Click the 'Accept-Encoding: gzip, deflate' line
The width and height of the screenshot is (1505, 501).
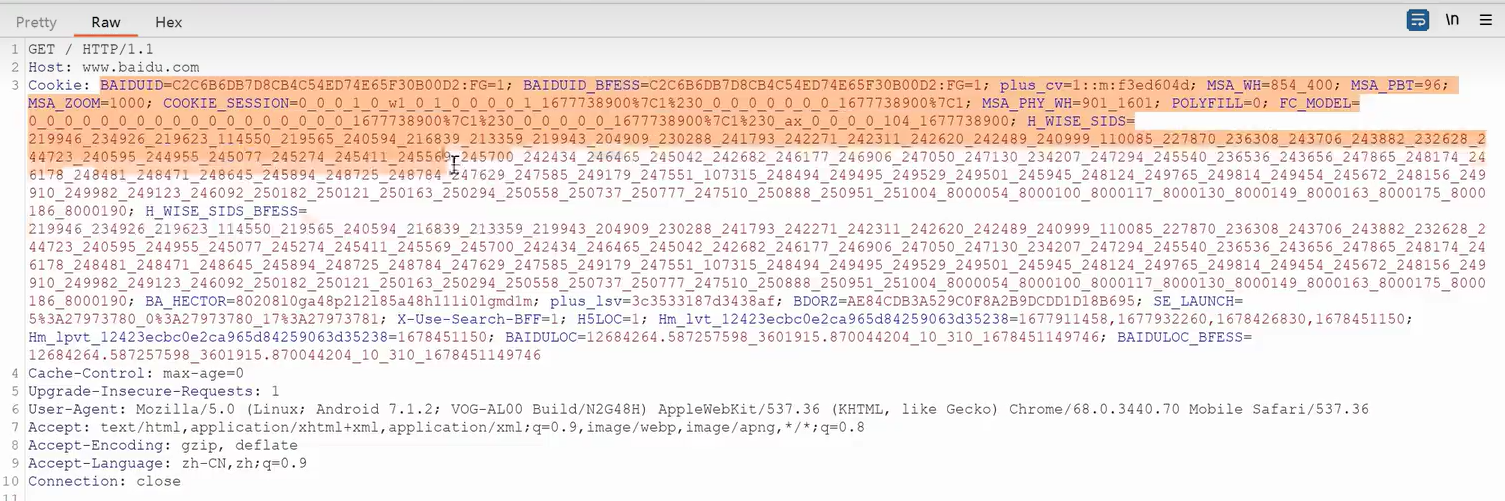pyautogui.click(x=163, y=445)
